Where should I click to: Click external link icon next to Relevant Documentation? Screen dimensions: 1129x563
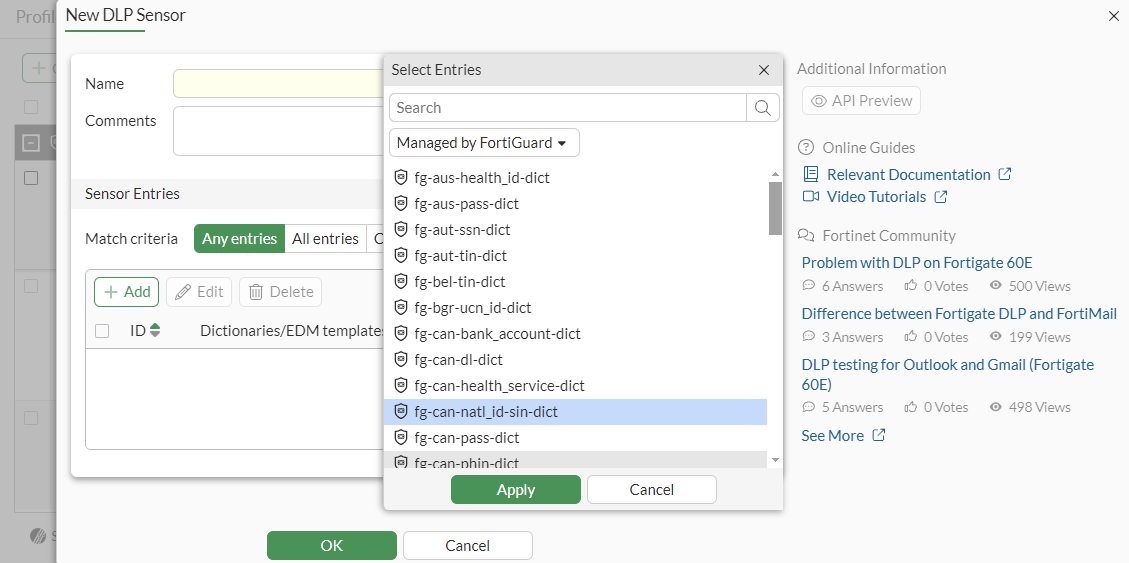tap(1005, 174)
